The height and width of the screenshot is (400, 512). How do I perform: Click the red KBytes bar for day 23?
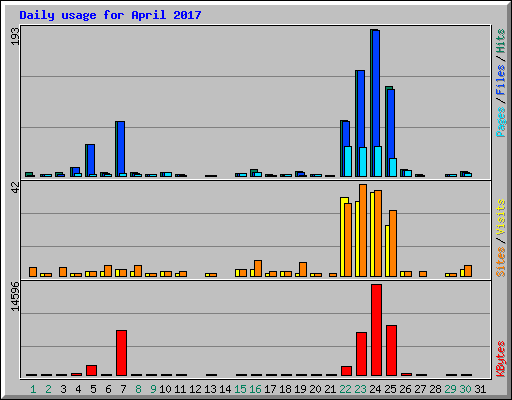pyautogui.click(x=361, y=354)
